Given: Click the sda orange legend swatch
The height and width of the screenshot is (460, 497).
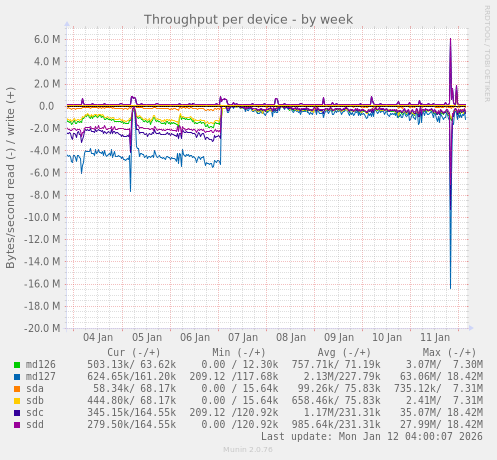Looking at the screenshot, I should click(x=17, y=389).
